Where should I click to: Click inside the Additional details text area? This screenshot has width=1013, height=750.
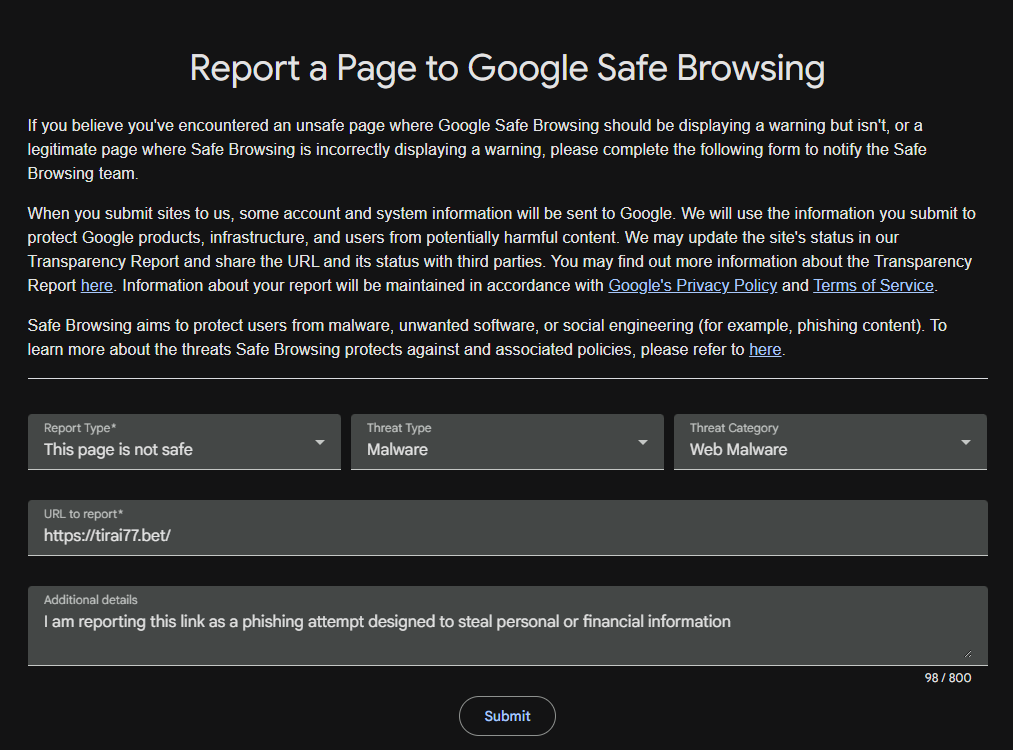(508, 626)
